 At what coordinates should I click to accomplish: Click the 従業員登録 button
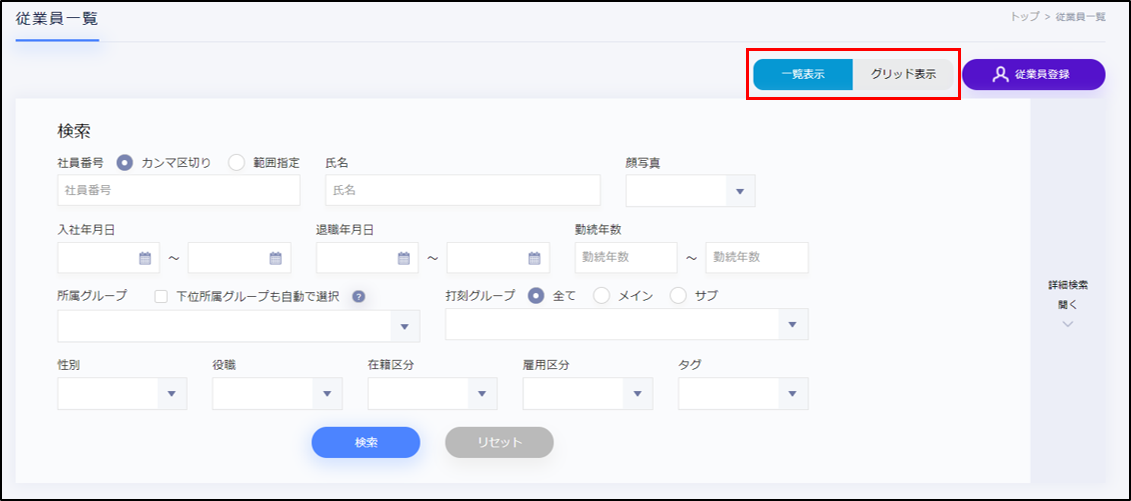coord(1033,75)
